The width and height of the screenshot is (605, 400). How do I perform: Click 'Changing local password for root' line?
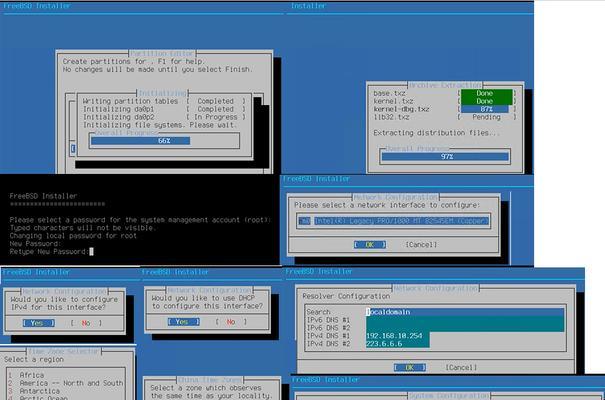coord(73,236)
